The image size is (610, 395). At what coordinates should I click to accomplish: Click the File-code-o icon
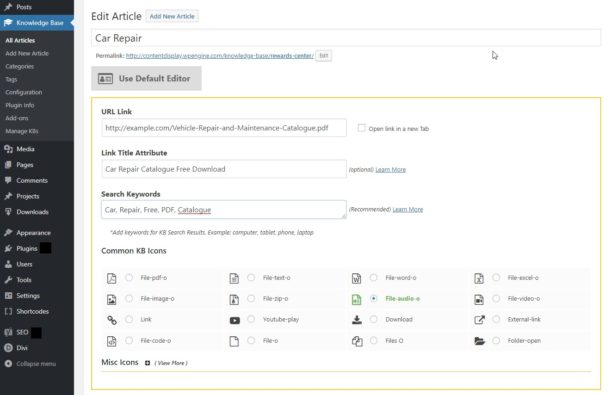coord(111,341)
